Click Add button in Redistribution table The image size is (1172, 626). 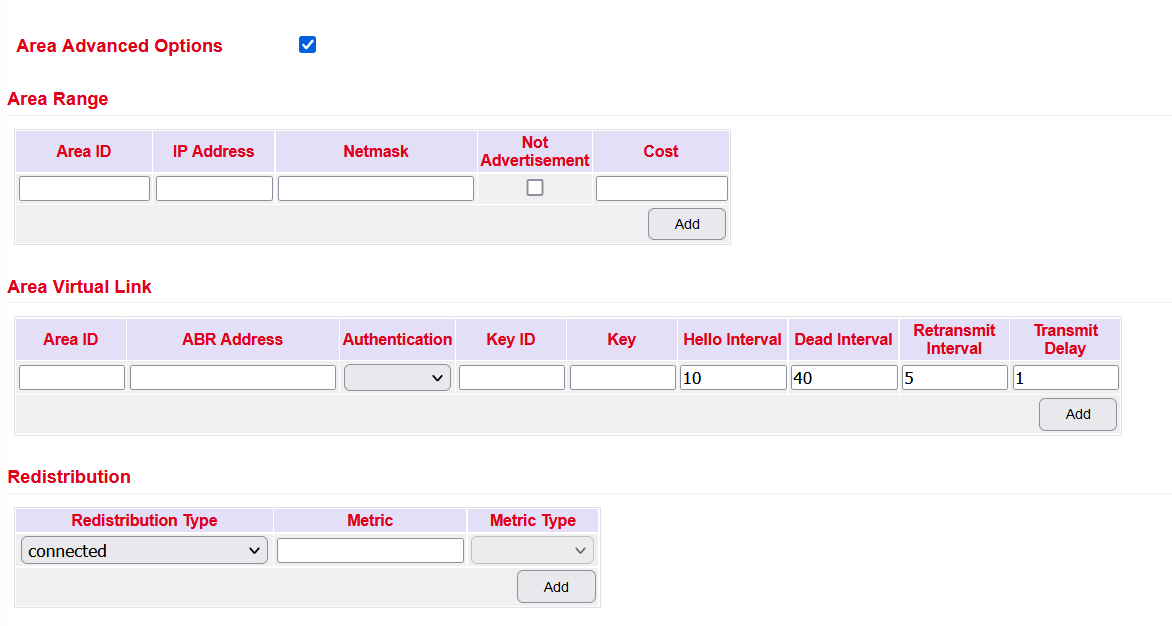click(x=556, y=586)
